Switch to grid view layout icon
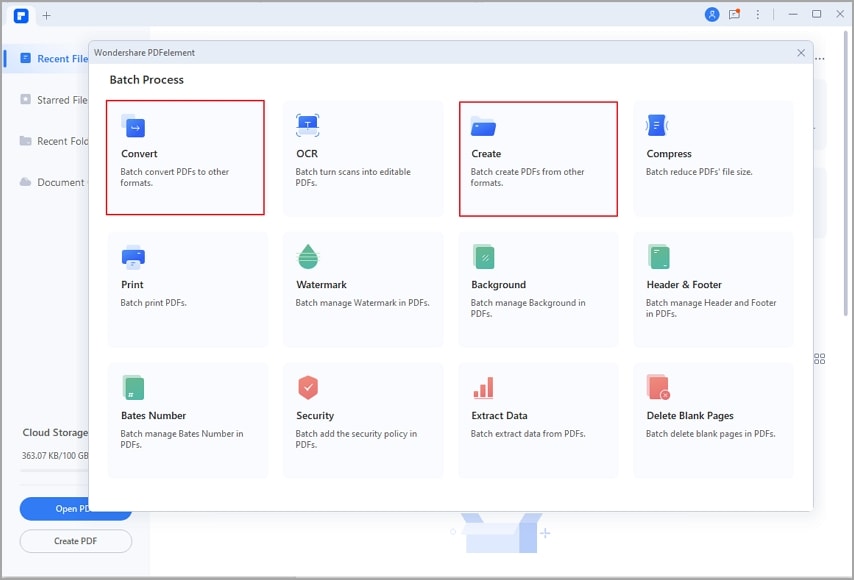Screen dimensions: 854x580 pyautogui.click(x=819, y=359)
